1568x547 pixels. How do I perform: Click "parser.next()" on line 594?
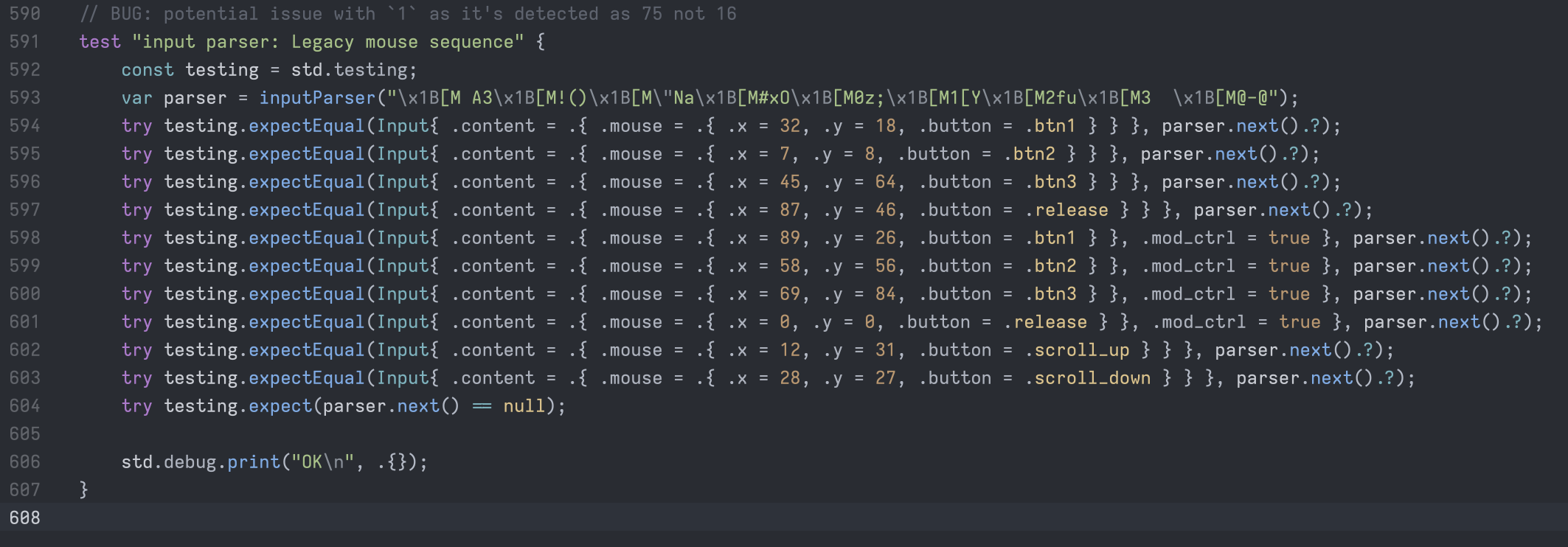point(1230,126)
